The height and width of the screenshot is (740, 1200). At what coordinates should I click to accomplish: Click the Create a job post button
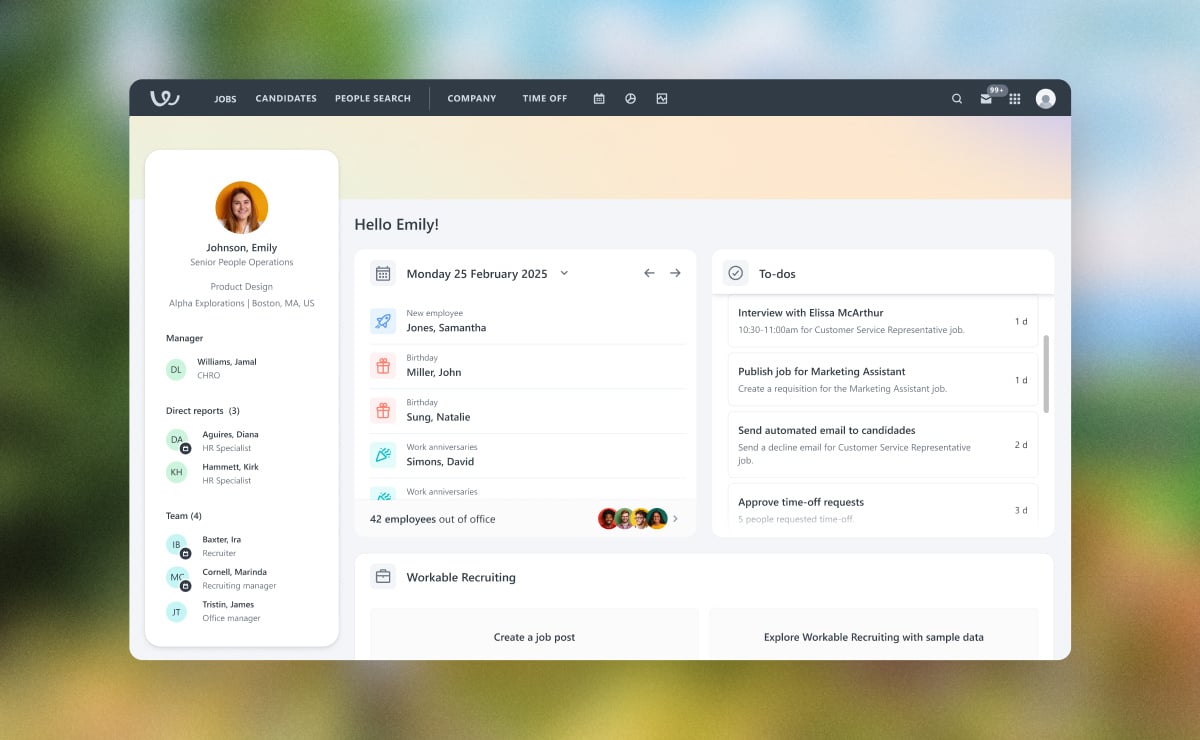pos(534,637)
